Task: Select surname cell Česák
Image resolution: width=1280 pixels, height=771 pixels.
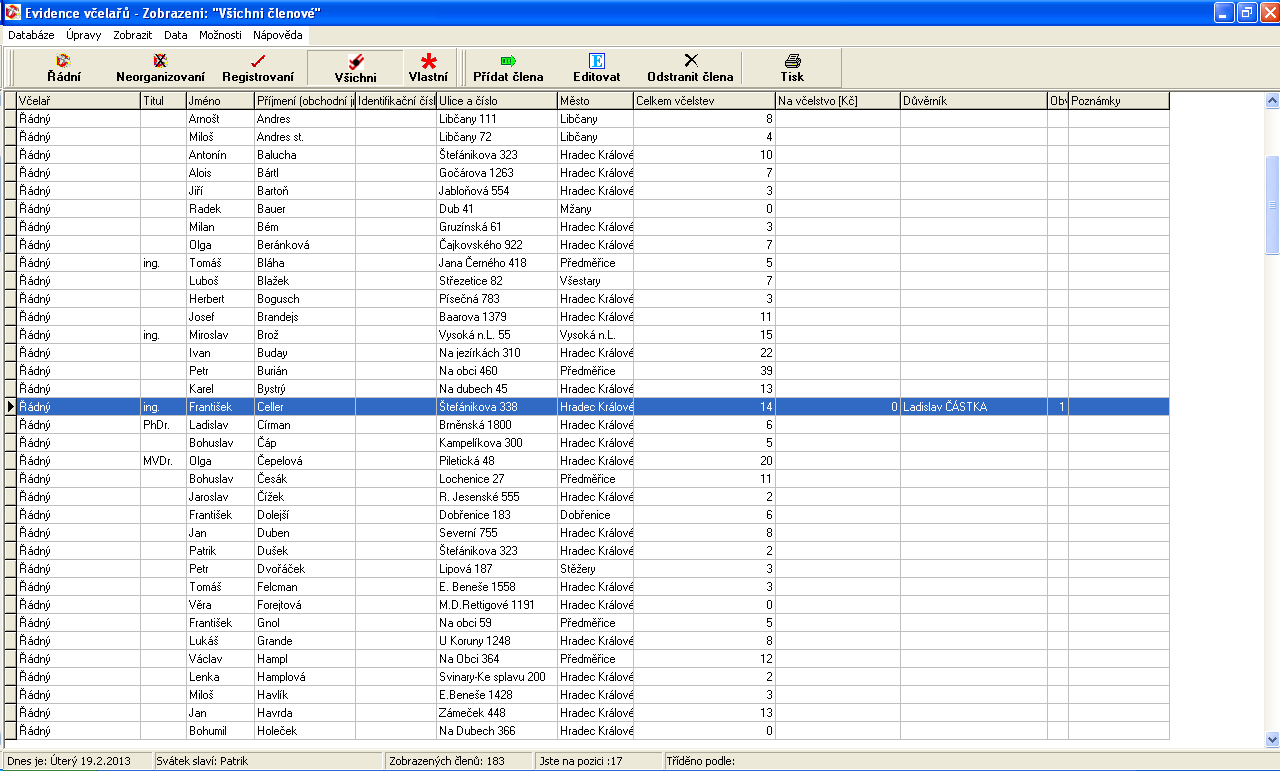Action: [305, 479]
